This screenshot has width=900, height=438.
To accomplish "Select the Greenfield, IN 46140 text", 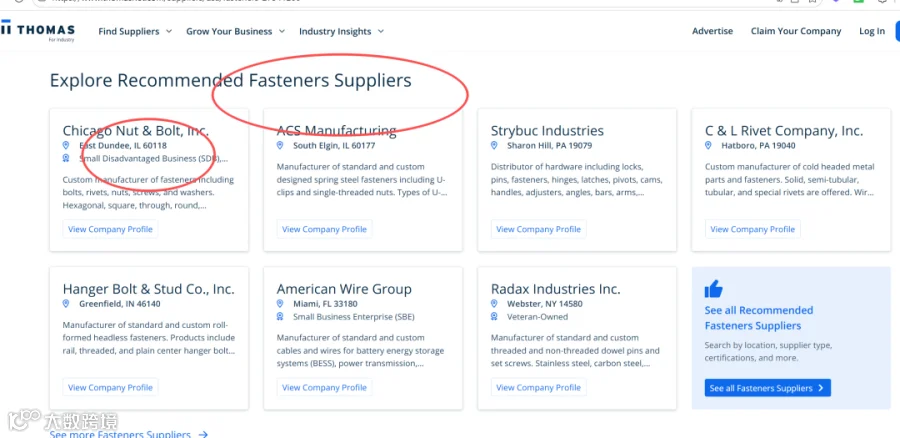I will [x=120, y=304].
